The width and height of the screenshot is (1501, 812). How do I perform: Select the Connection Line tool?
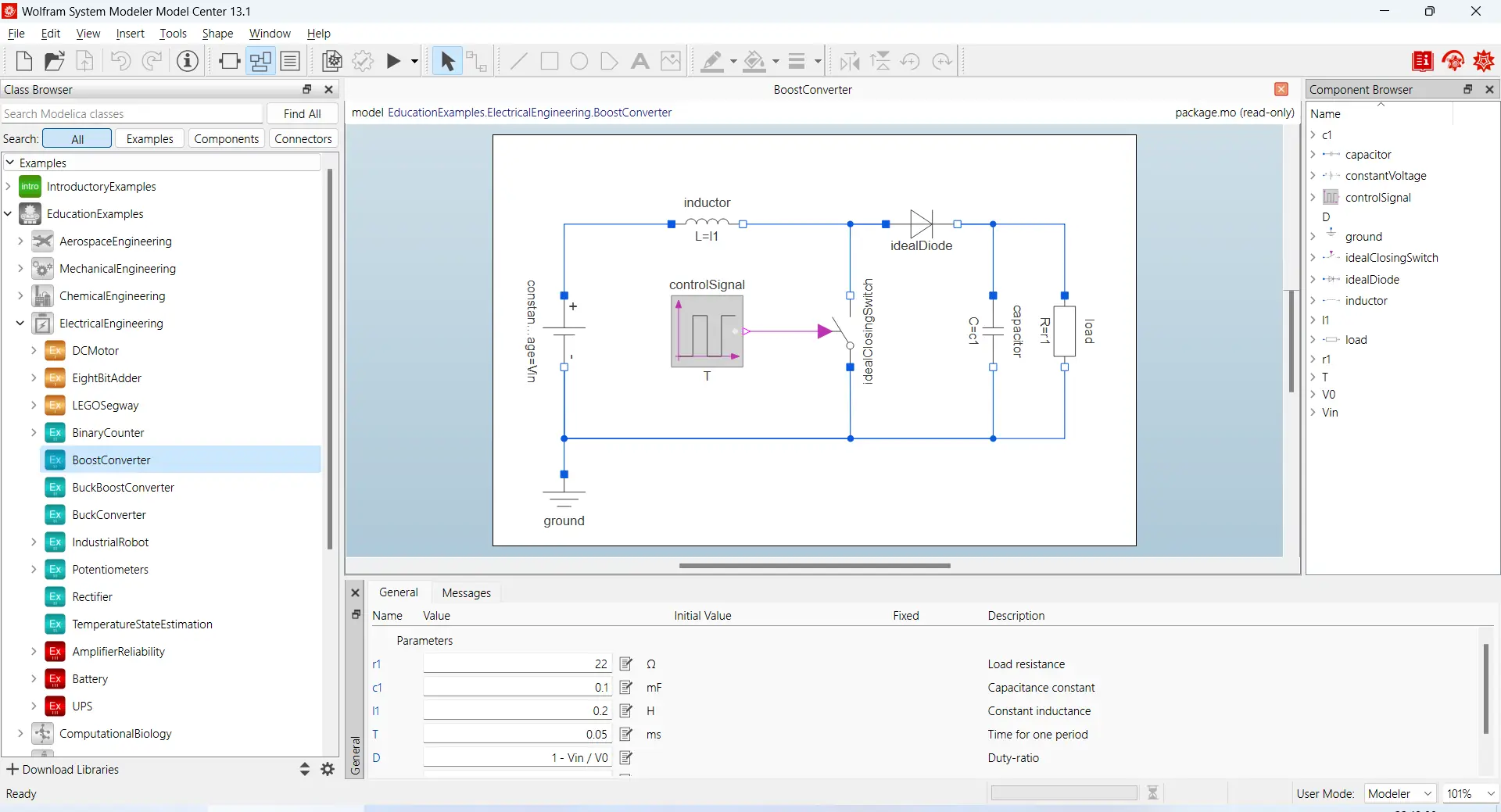[476, 61]
